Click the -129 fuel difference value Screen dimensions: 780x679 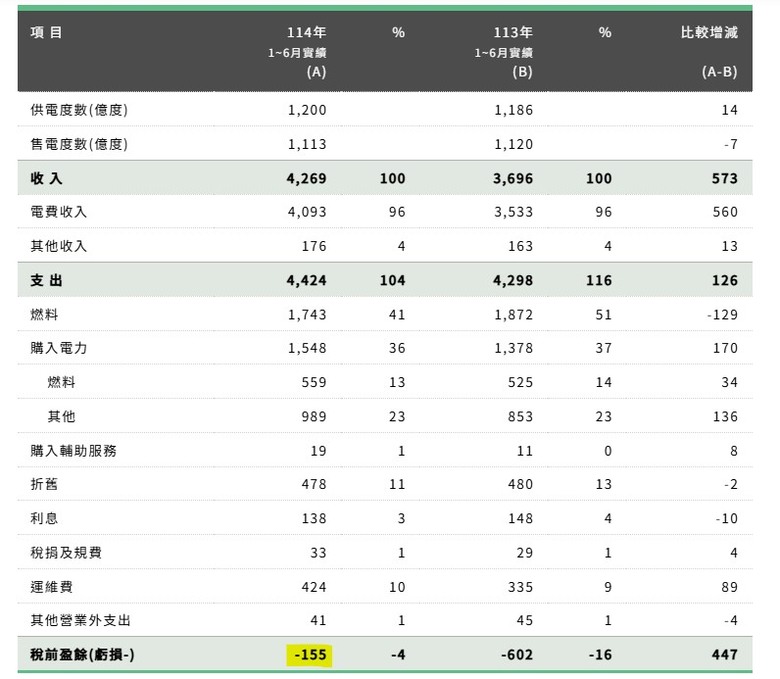[722, 315]
